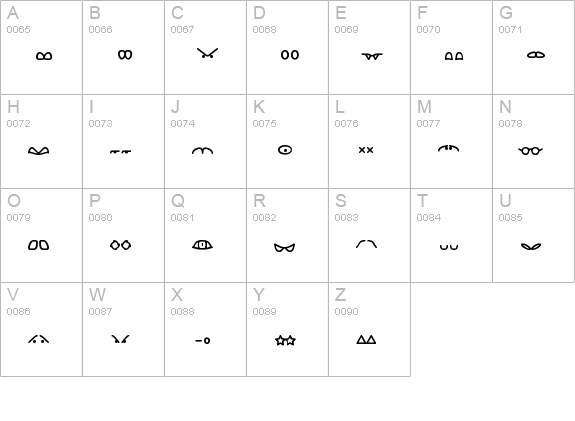The image size is (575, 421).
Task: Select the cell labeled W 0087
Action: coord(124,329)
